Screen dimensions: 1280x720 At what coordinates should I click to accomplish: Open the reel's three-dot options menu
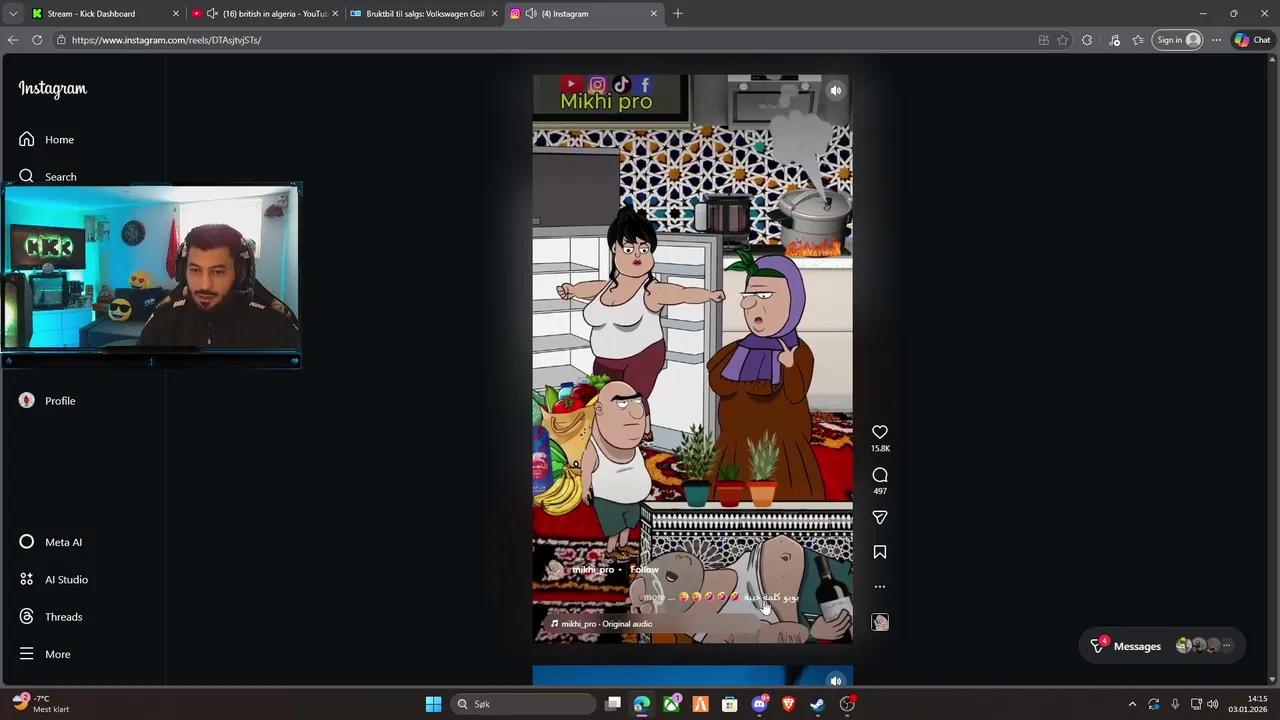click(880, 586)
